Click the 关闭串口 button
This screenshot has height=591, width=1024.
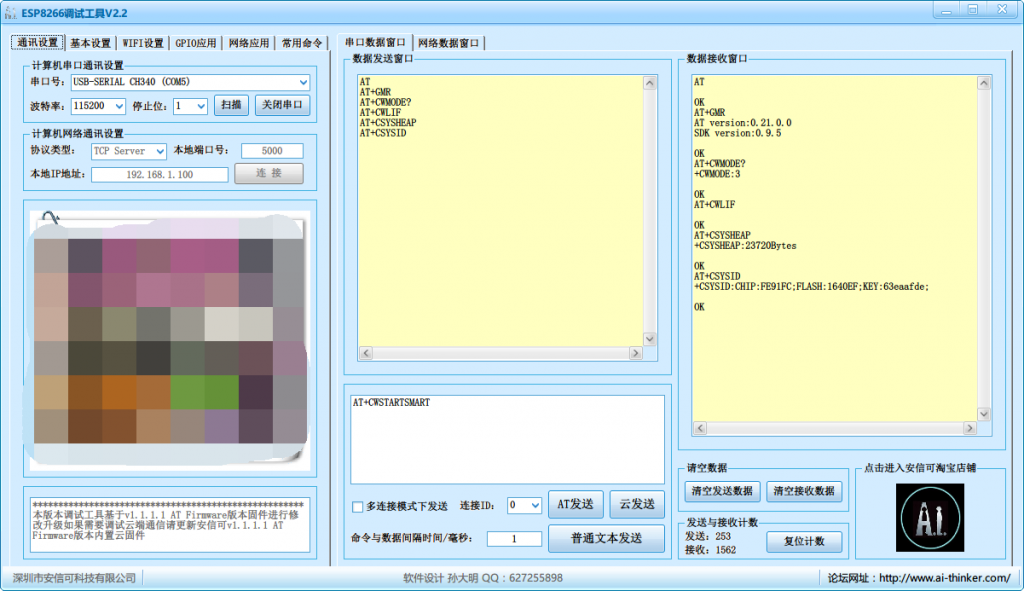[x=282, y=105]
